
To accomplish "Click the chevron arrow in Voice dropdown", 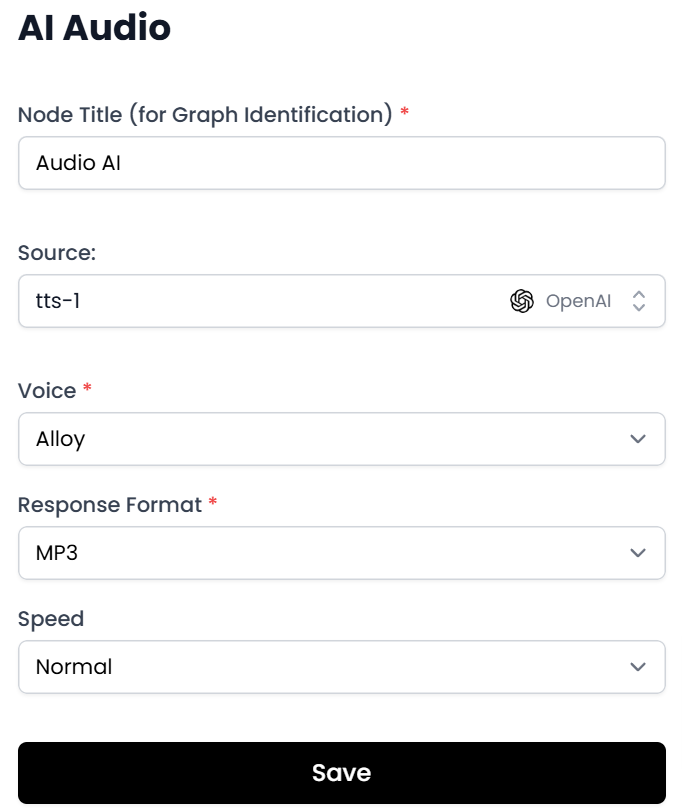I will point(638,439).
